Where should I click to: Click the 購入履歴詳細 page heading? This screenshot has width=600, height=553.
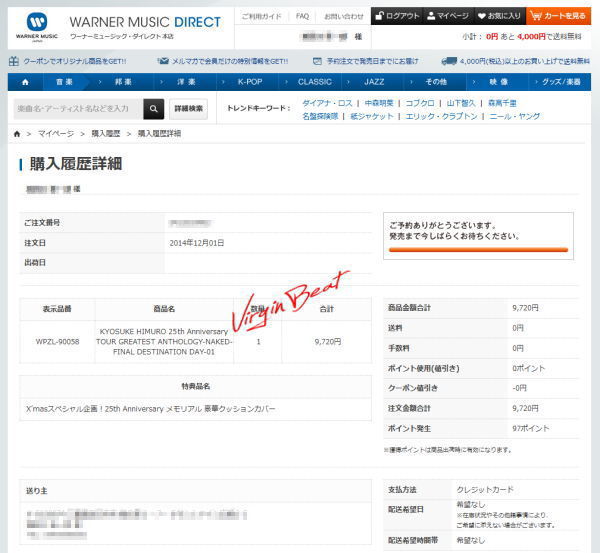click(x=76, y=164)
